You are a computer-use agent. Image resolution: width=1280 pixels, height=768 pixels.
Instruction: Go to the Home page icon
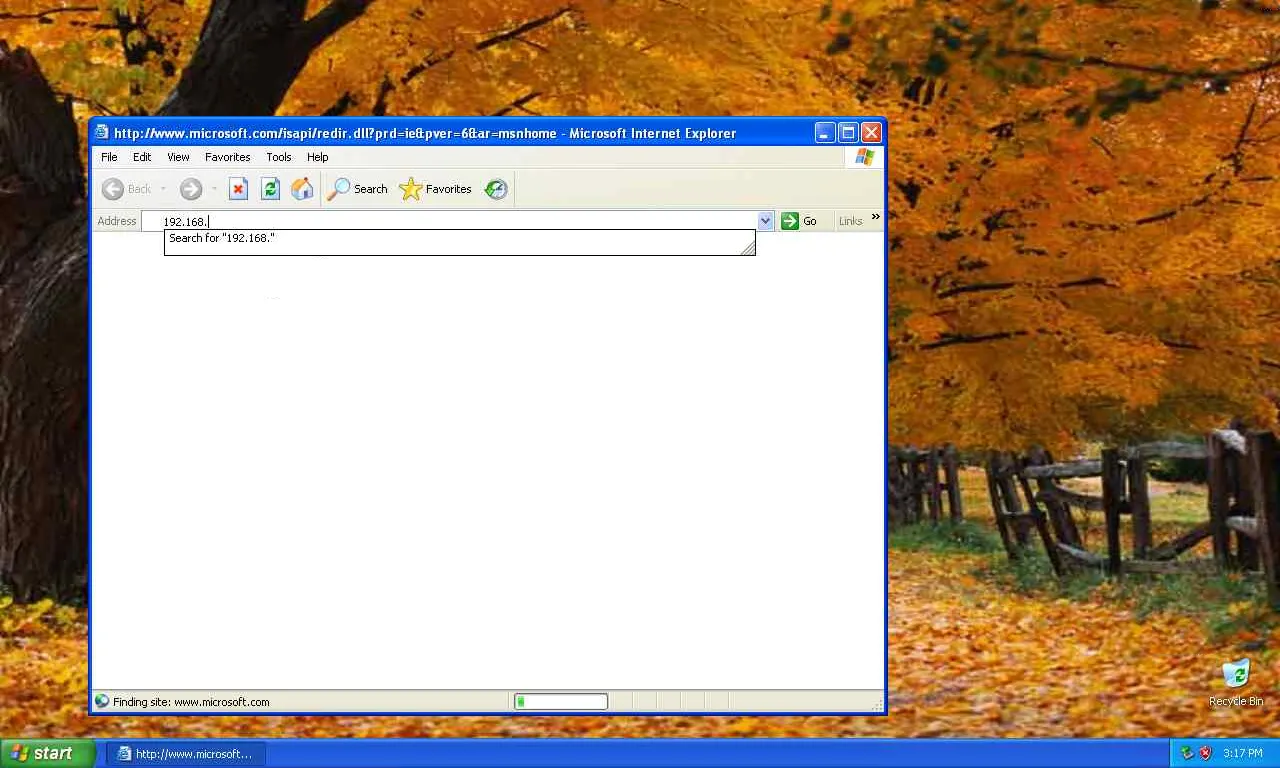click(302, 189)
